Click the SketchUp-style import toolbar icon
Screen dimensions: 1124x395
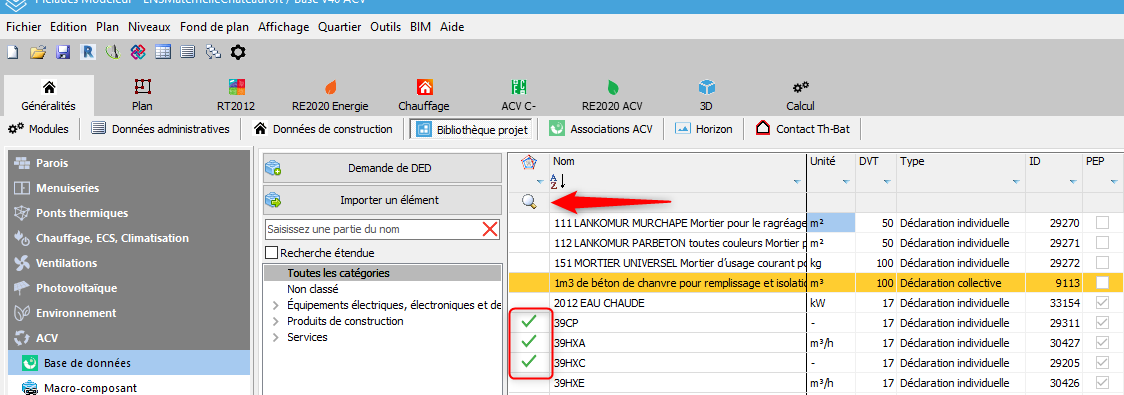(112, 52)
